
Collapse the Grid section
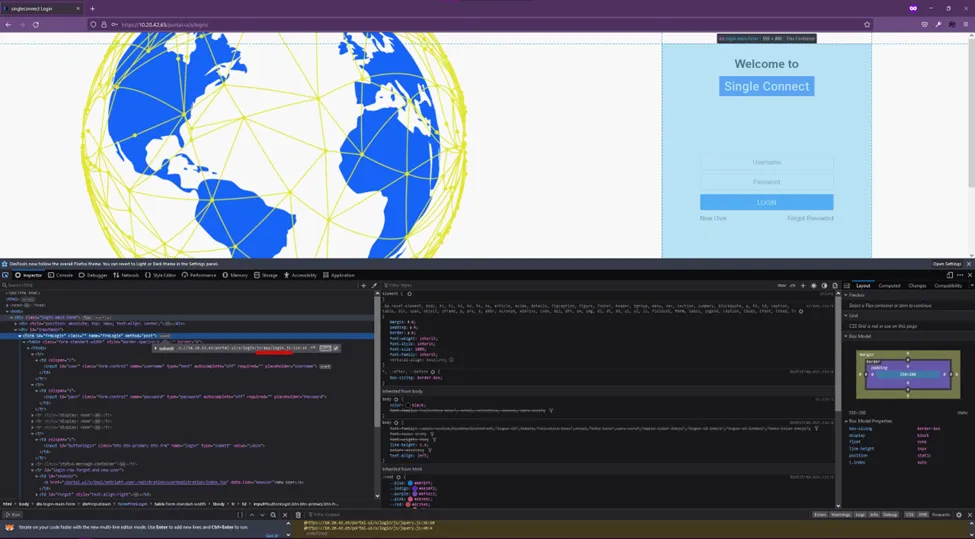pos(846,316)
